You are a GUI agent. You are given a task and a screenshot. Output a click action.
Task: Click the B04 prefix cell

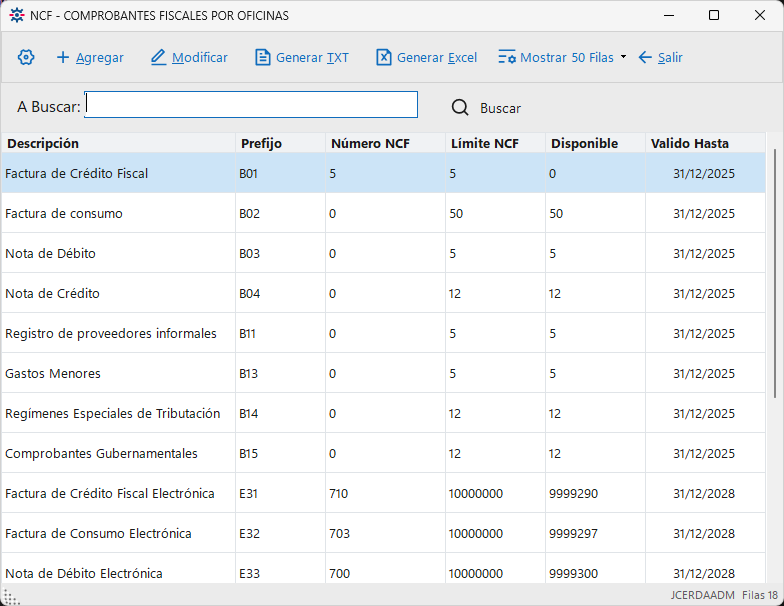click(280, 293)
